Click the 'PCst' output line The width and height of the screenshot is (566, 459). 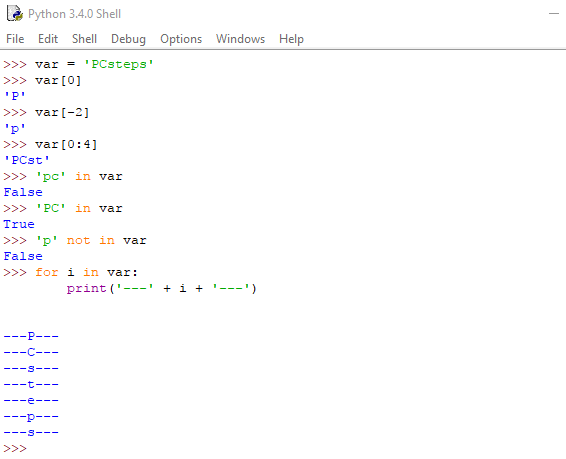click(x=27, y=160)
